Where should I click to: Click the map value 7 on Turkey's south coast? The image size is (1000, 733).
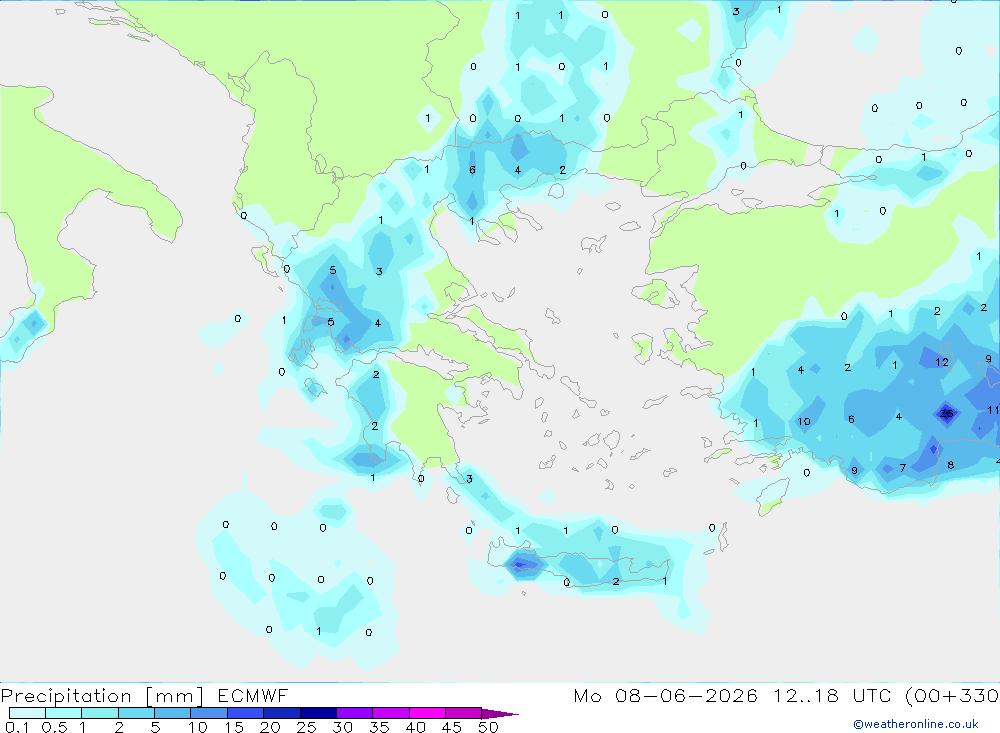902,468
